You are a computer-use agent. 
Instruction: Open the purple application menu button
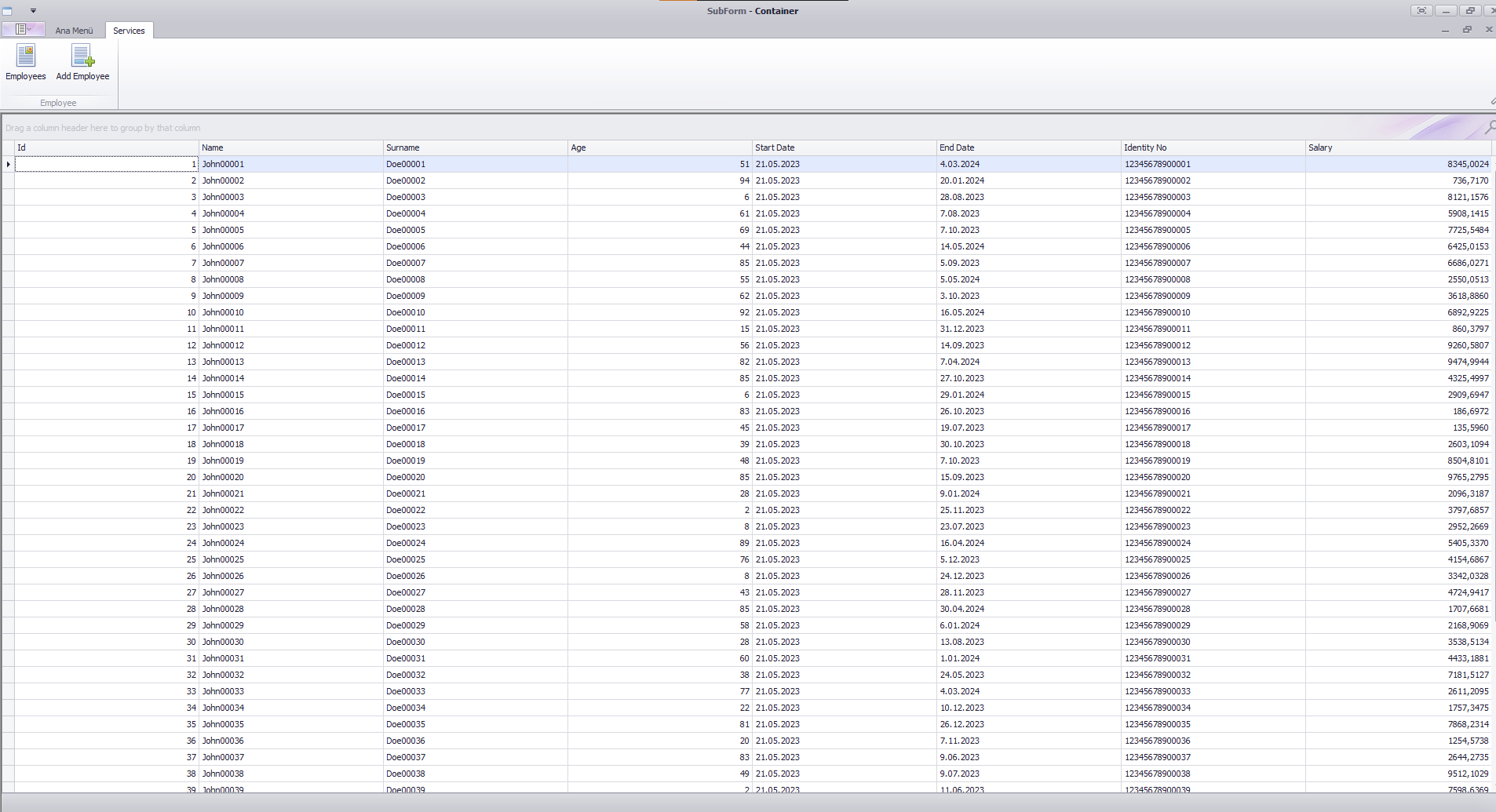coord(21,29)
